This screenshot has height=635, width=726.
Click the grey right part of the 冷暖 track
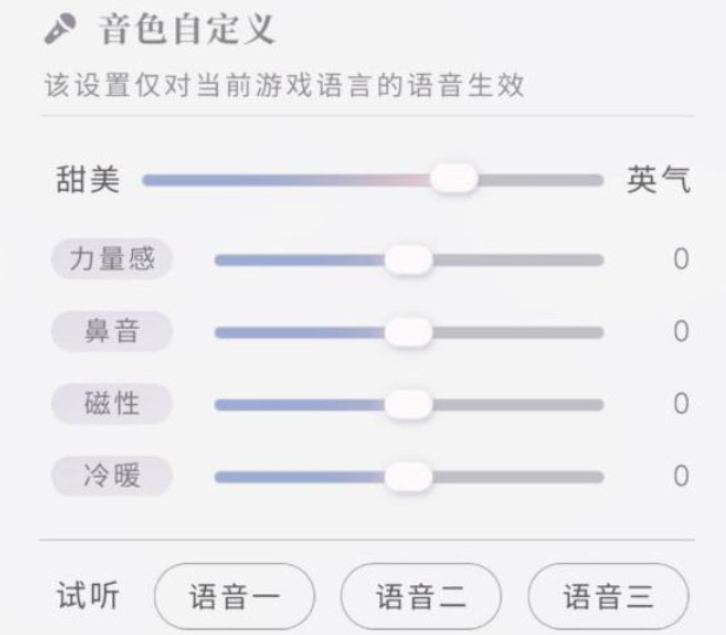(x=520, y=477)
